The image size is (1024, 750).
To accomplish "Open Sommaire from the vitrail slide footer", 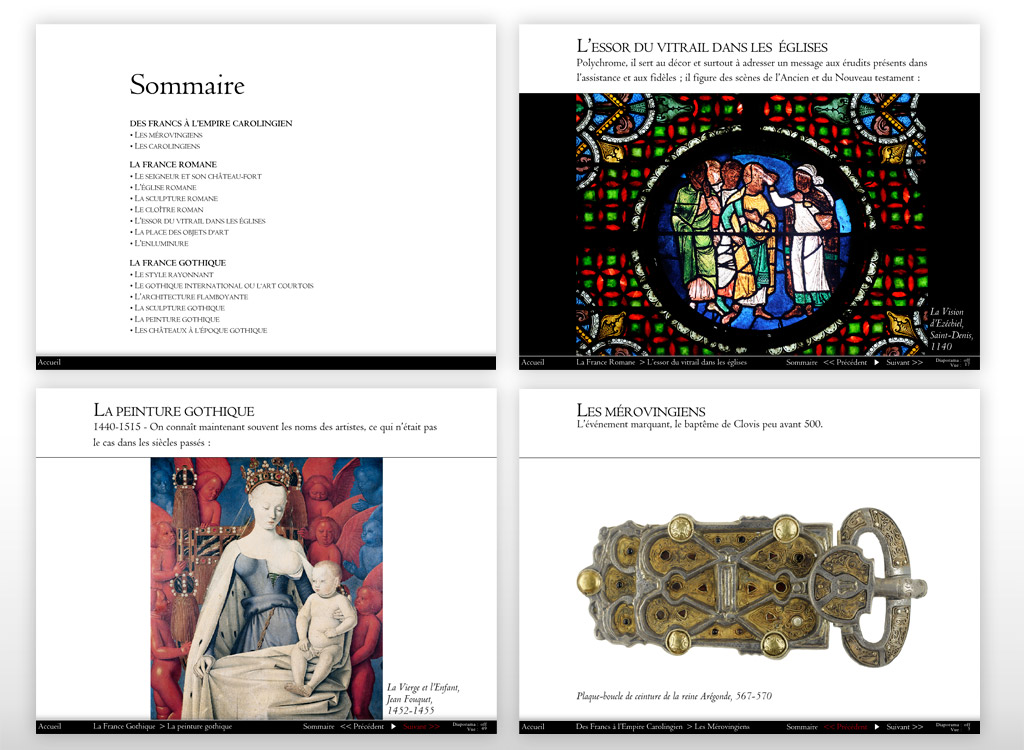I will [801, 362].
